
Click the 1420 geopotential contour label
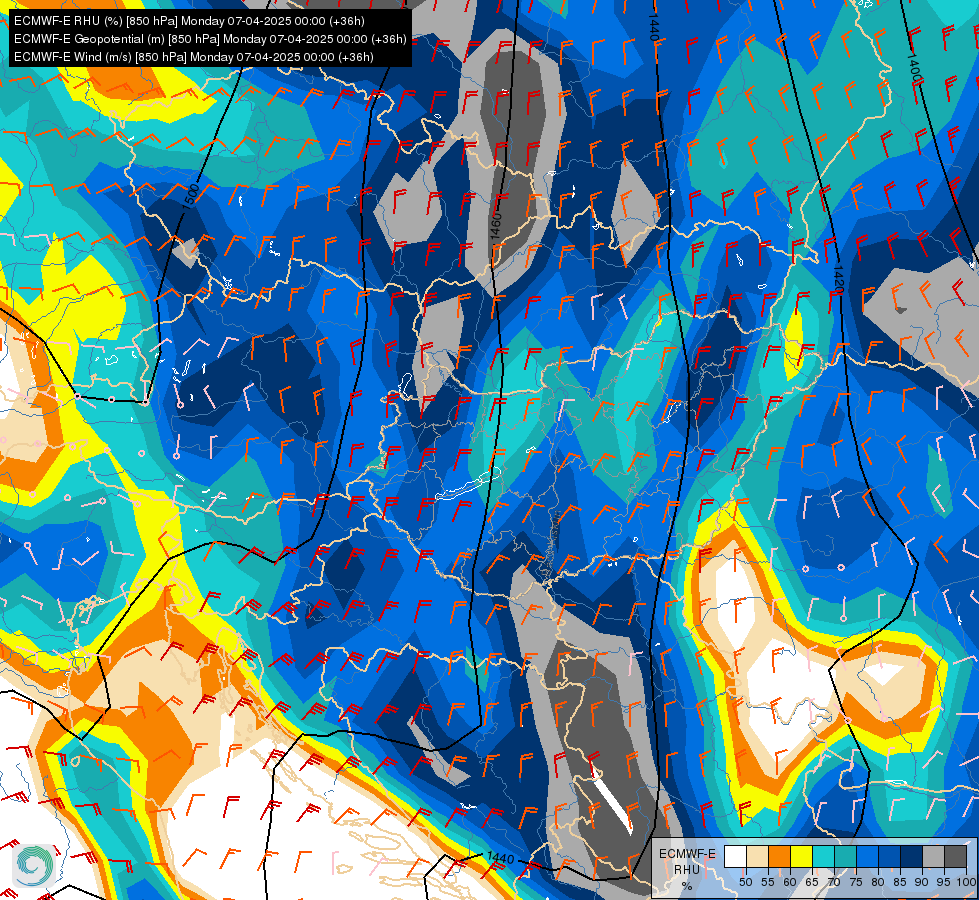pyautogui.click(x=838, y=279)
